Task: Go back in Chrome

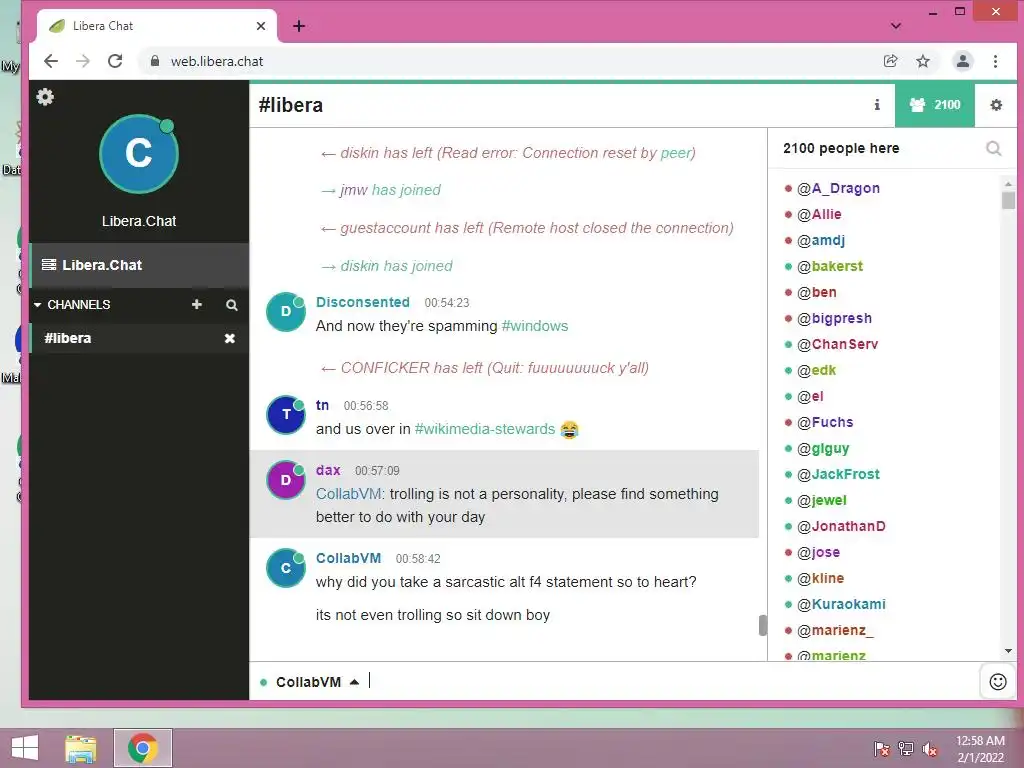Action: pyautogui.click(x=51, y=61)
